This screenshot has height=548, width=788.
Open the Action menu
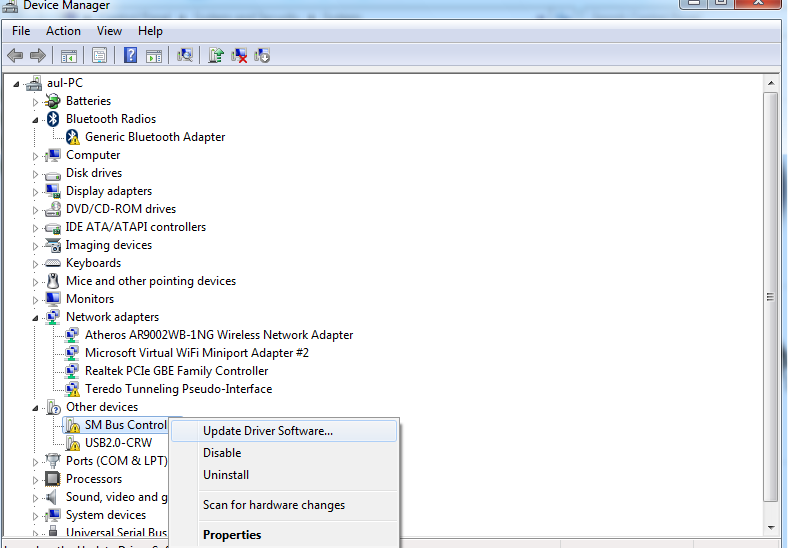(x=63, y=31)
